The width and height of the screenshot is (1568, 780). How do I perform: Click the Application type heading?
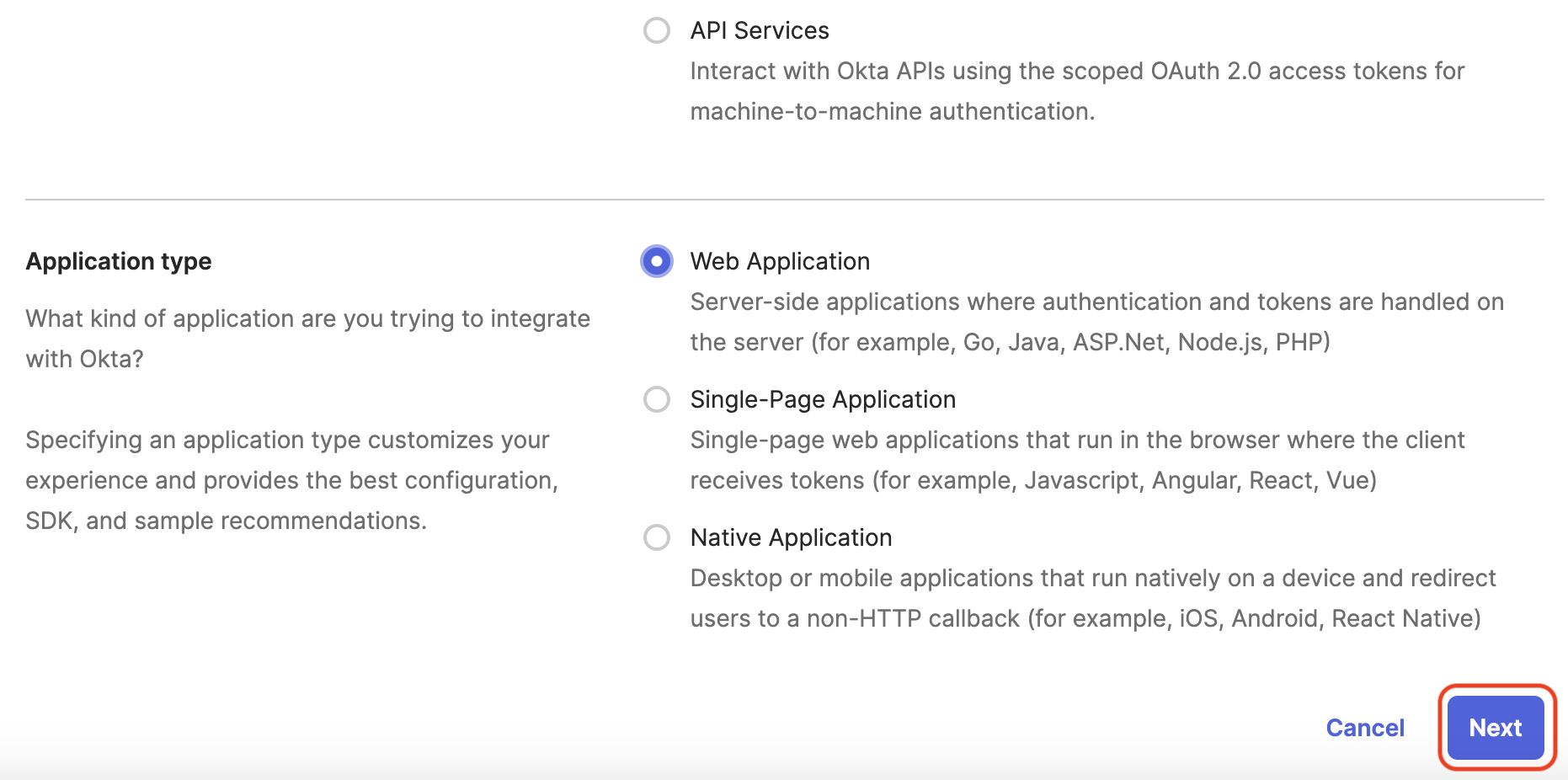point(118,261)
